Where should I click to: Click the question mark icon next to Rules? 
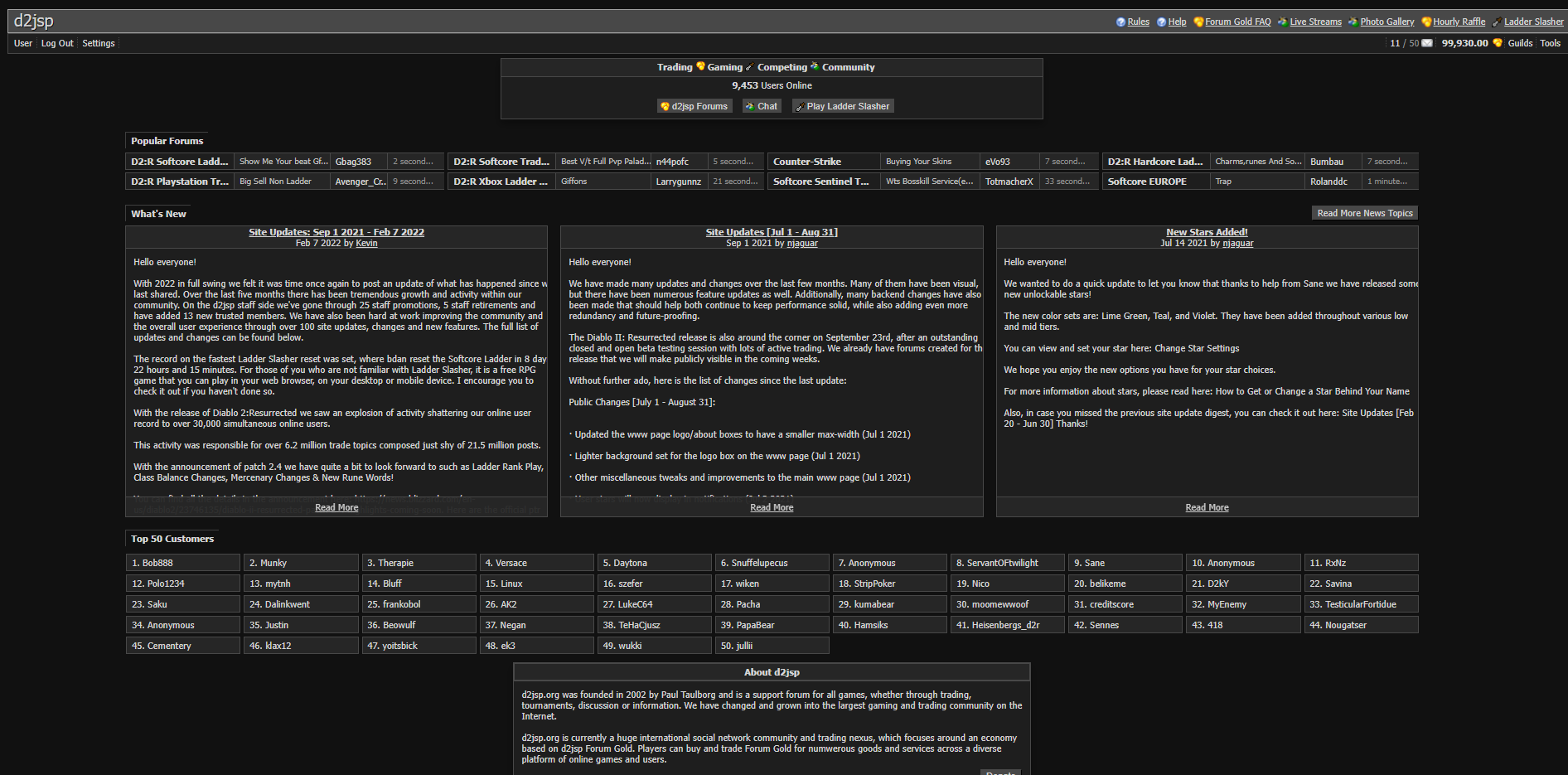1120,22
